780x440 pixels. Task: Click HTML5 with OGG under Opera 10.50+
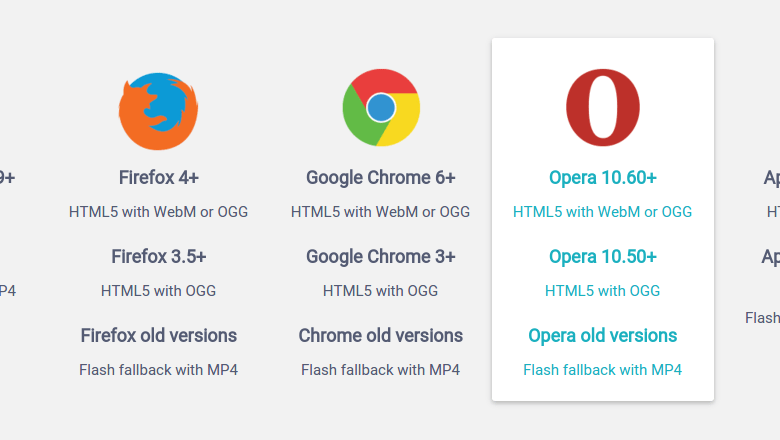tap(603, 291)
